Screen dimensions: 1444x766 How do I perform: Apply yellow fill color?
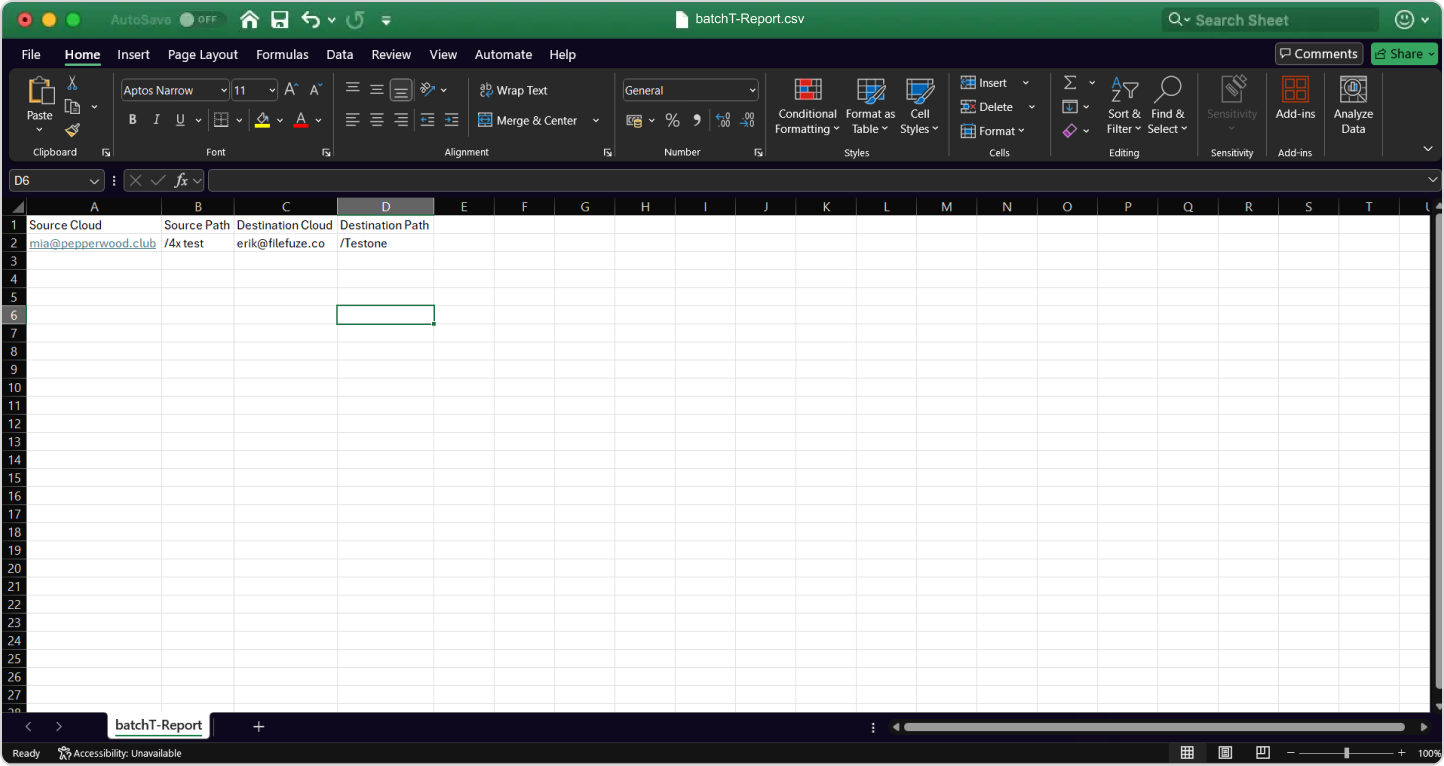point(262,120)
